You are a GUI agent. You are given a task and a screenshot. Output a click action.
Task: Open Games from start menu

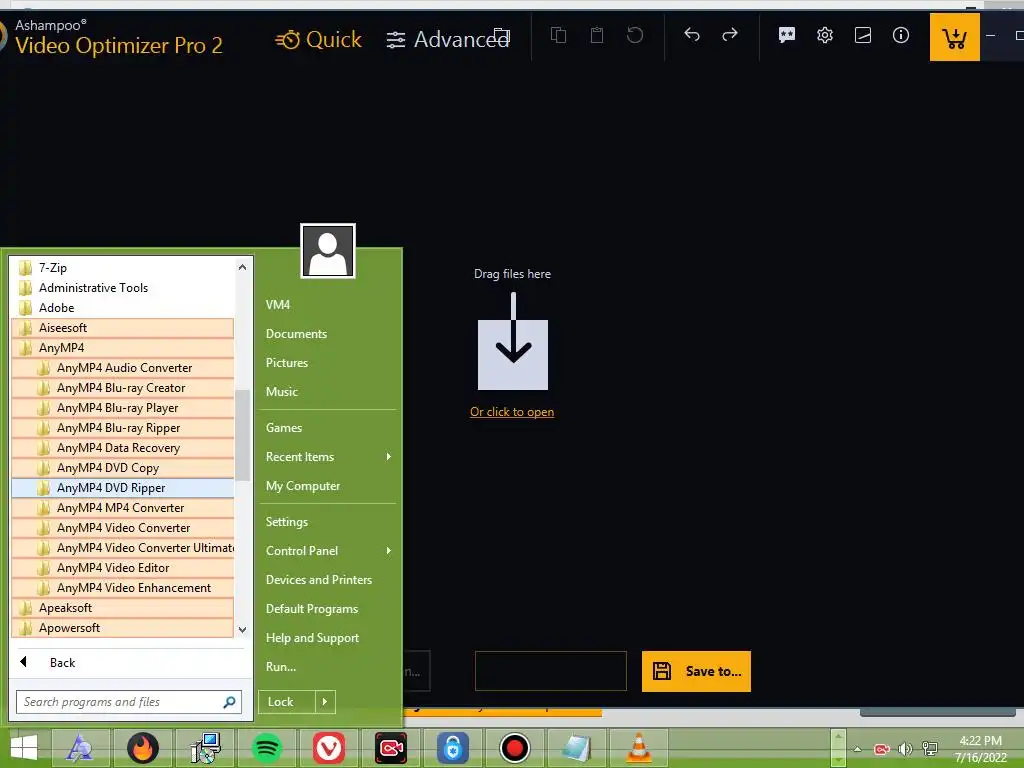click(x=284, y=428)
